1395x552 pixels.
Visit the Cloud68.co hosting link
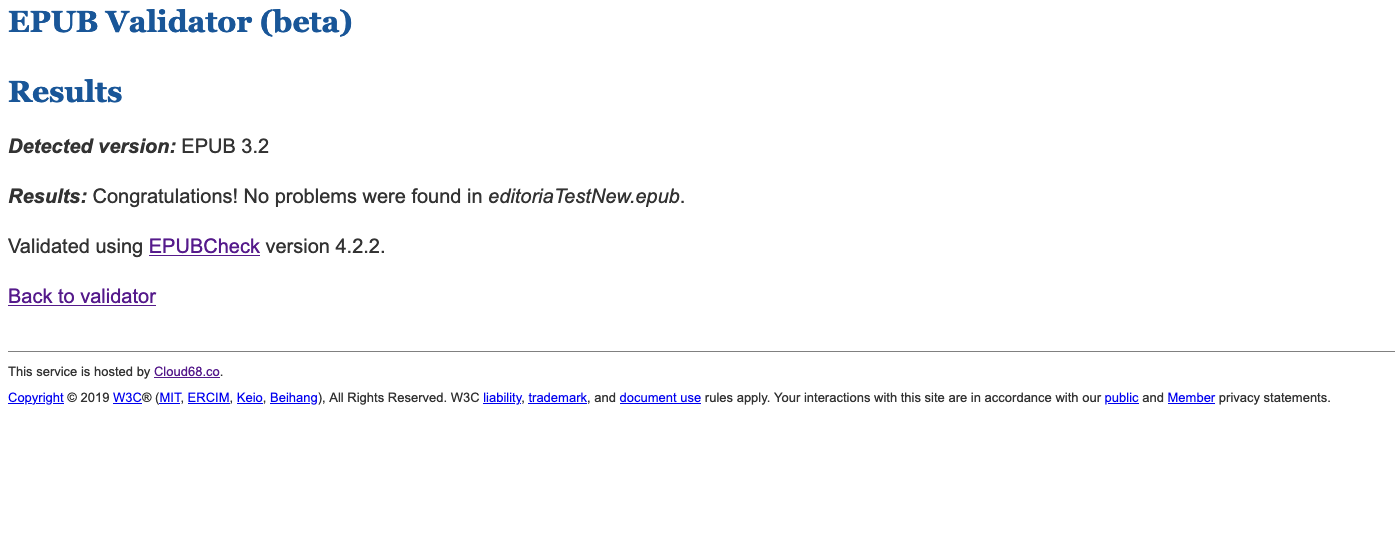(x=187, y=372)
